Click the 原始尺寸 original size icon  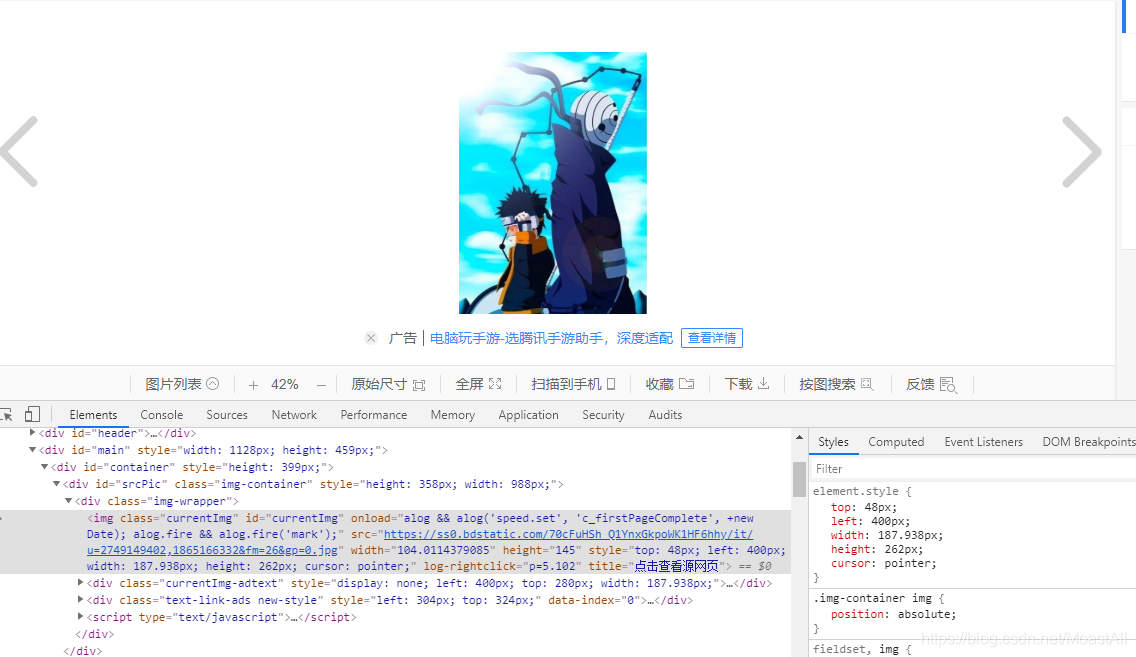pos(419,383)
